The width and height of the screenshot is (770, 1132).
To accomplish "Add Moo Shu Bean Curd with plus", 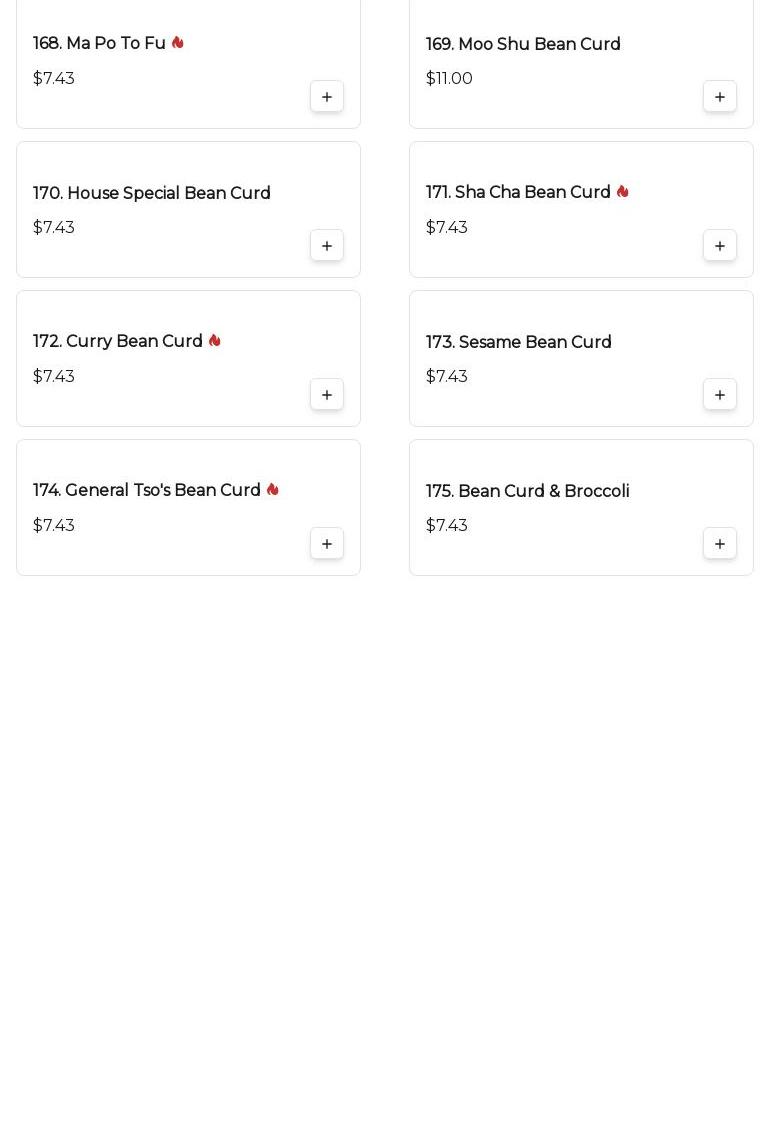I will coord(719,97).
